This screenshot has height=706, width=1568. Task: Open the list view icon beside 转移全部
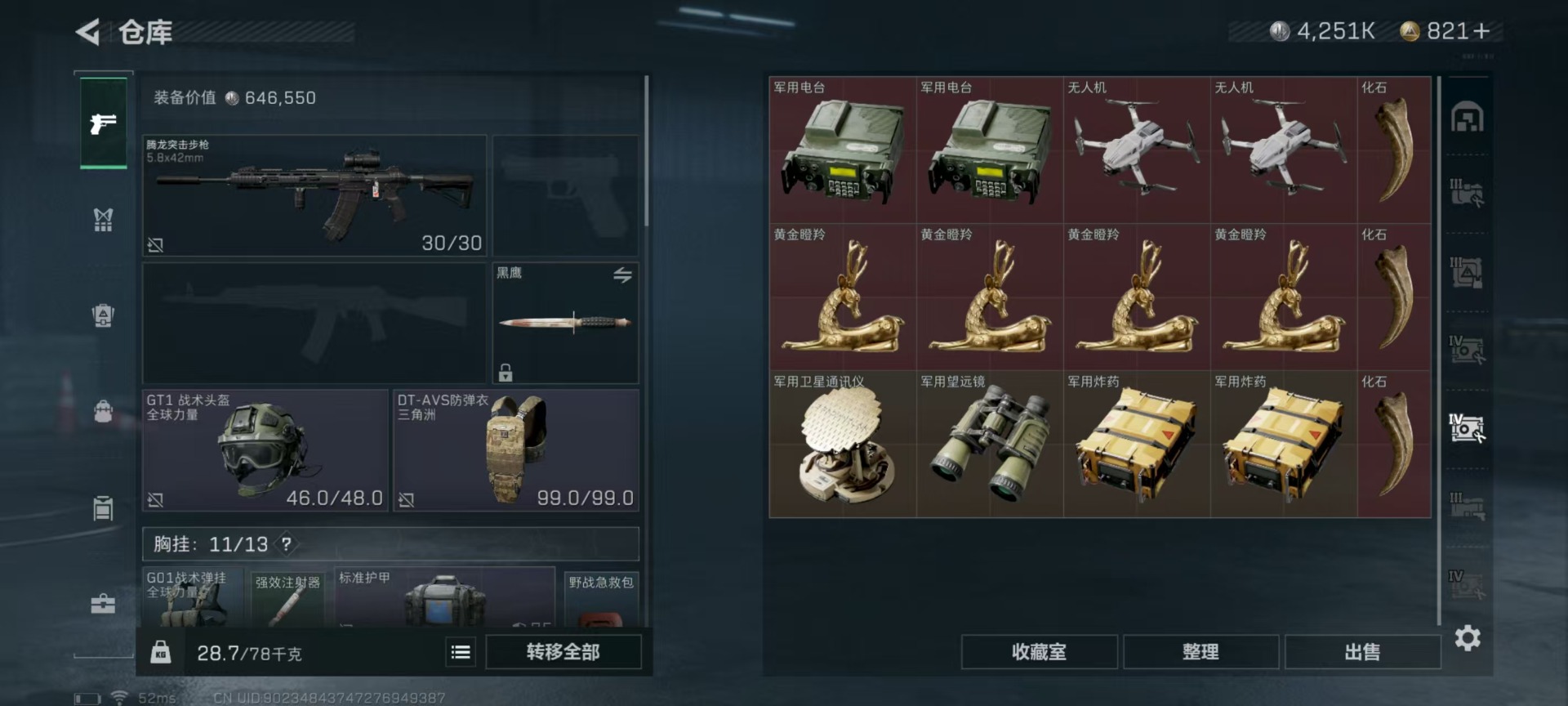click(x=461, y=652)
